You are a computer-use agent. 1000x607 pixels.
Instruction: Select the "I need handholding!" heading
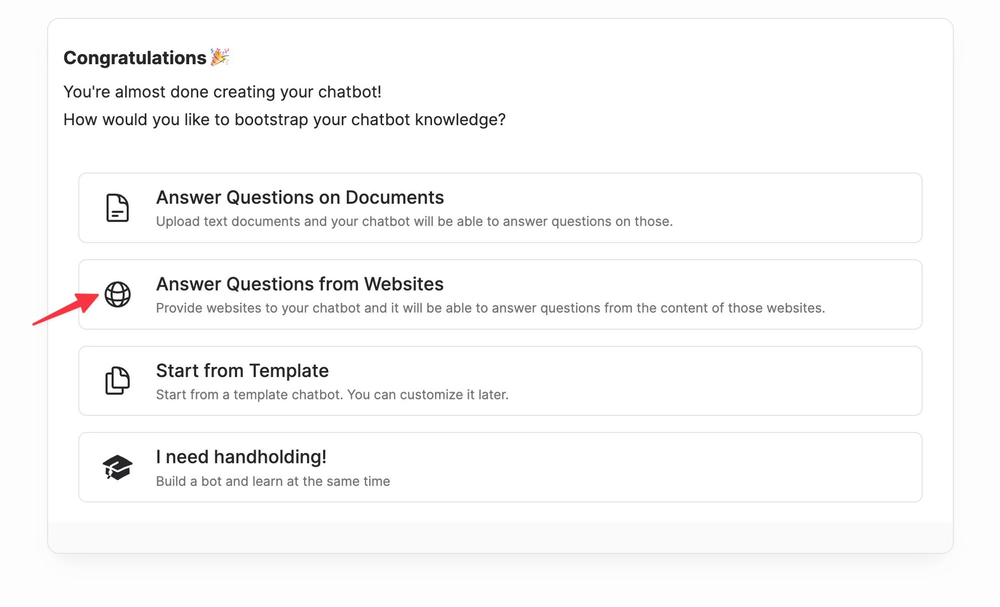[x=241, y=457]
